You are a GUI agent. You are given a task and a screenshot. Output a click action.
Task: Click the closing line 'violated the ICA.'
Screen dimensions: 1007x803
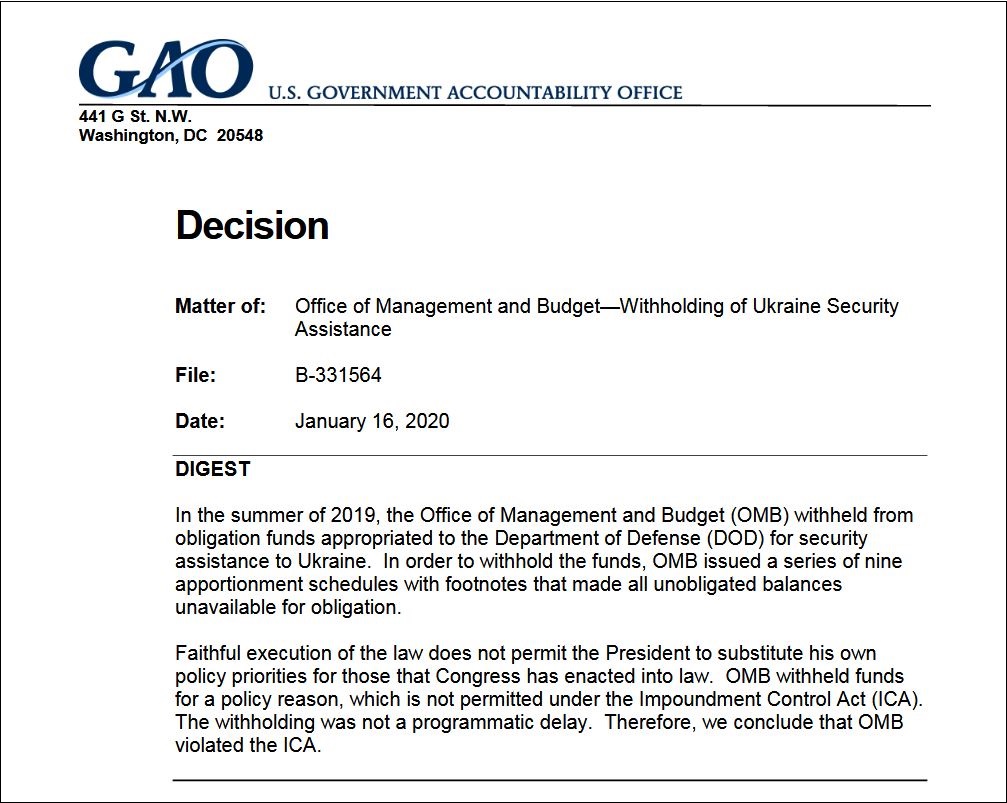pos(248,745)
